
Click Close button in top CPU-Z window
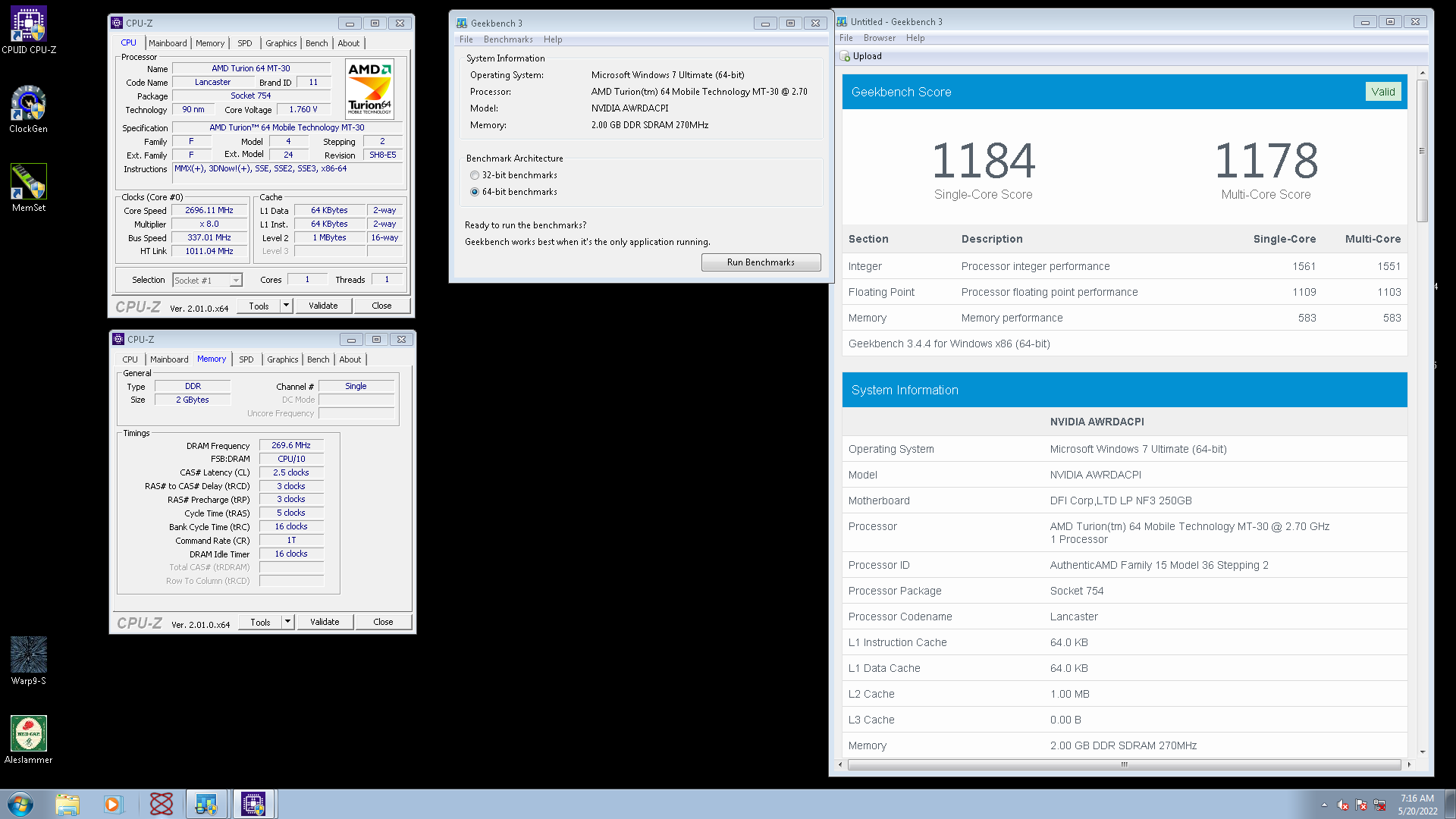[381, 306]
